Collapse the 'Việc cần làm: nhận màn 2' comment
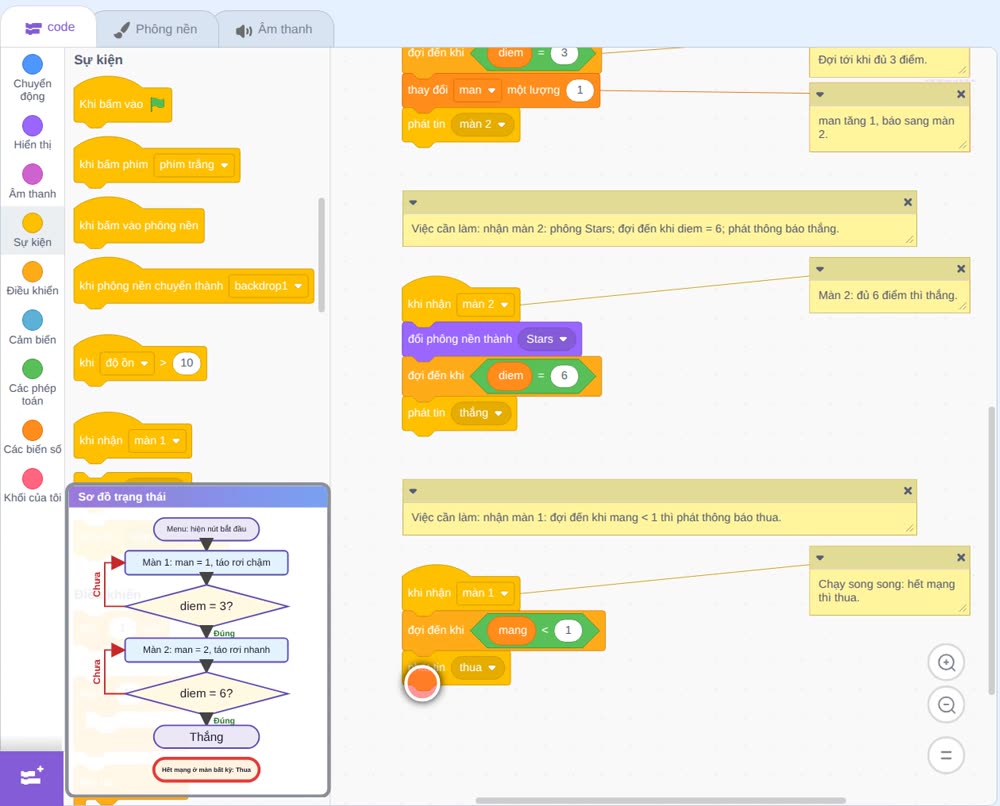 [413, 202]
